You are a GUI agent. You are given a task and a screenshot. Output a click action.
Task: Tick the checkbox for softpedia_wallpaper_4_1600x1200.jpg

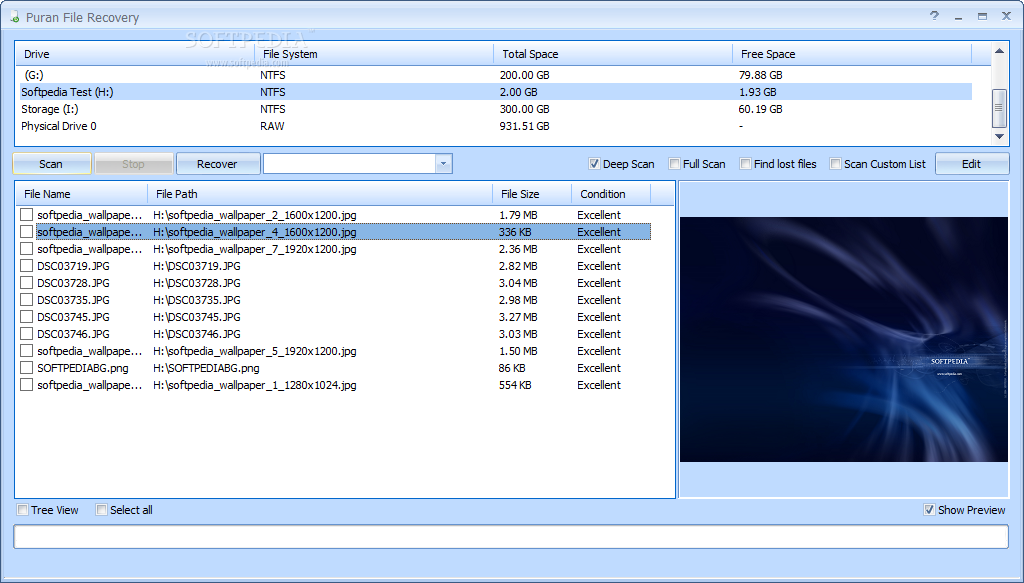(x=26, y=232)
